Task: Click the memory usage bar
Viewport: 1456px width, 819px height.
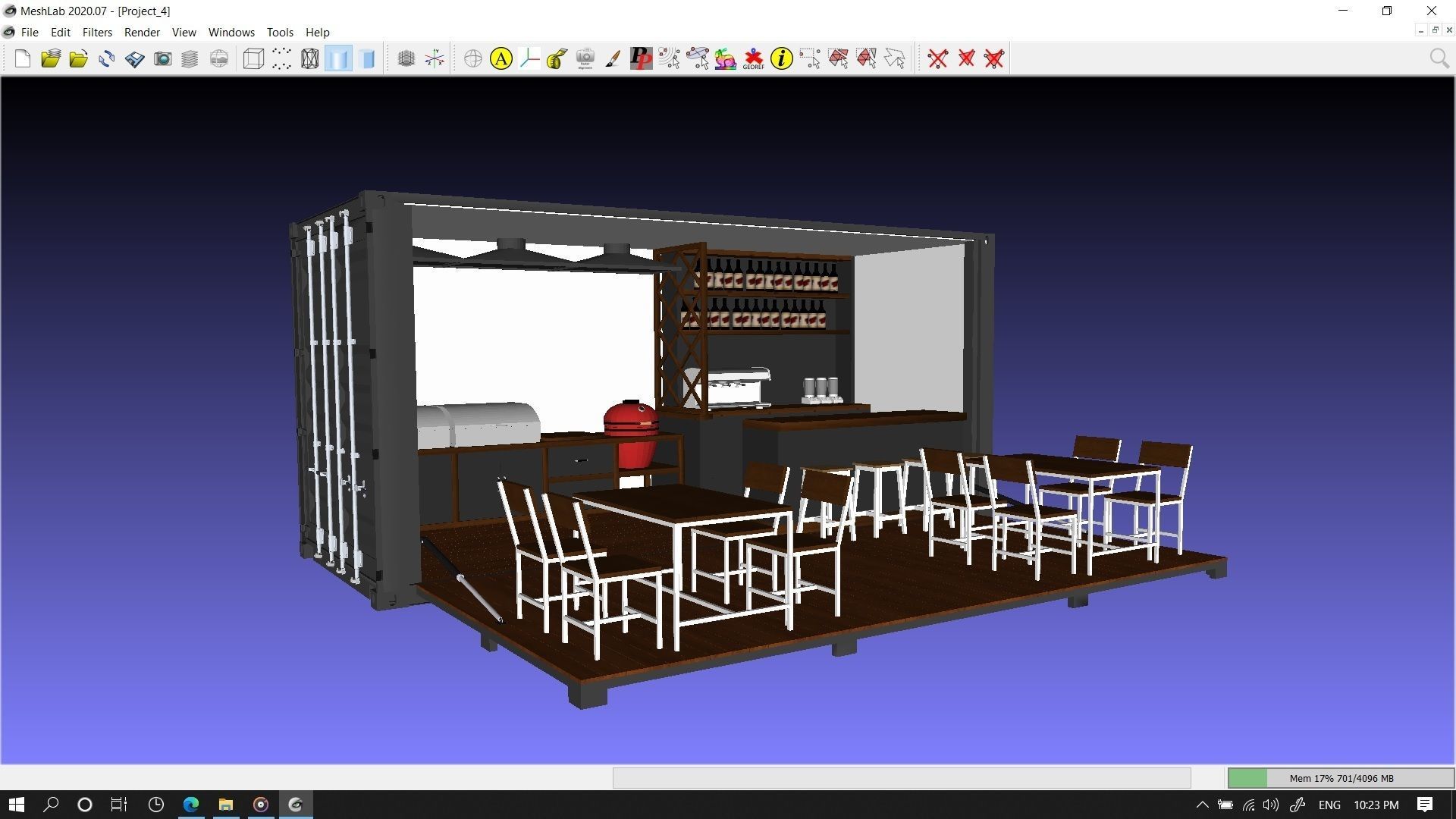Action: coord(1341,778)
